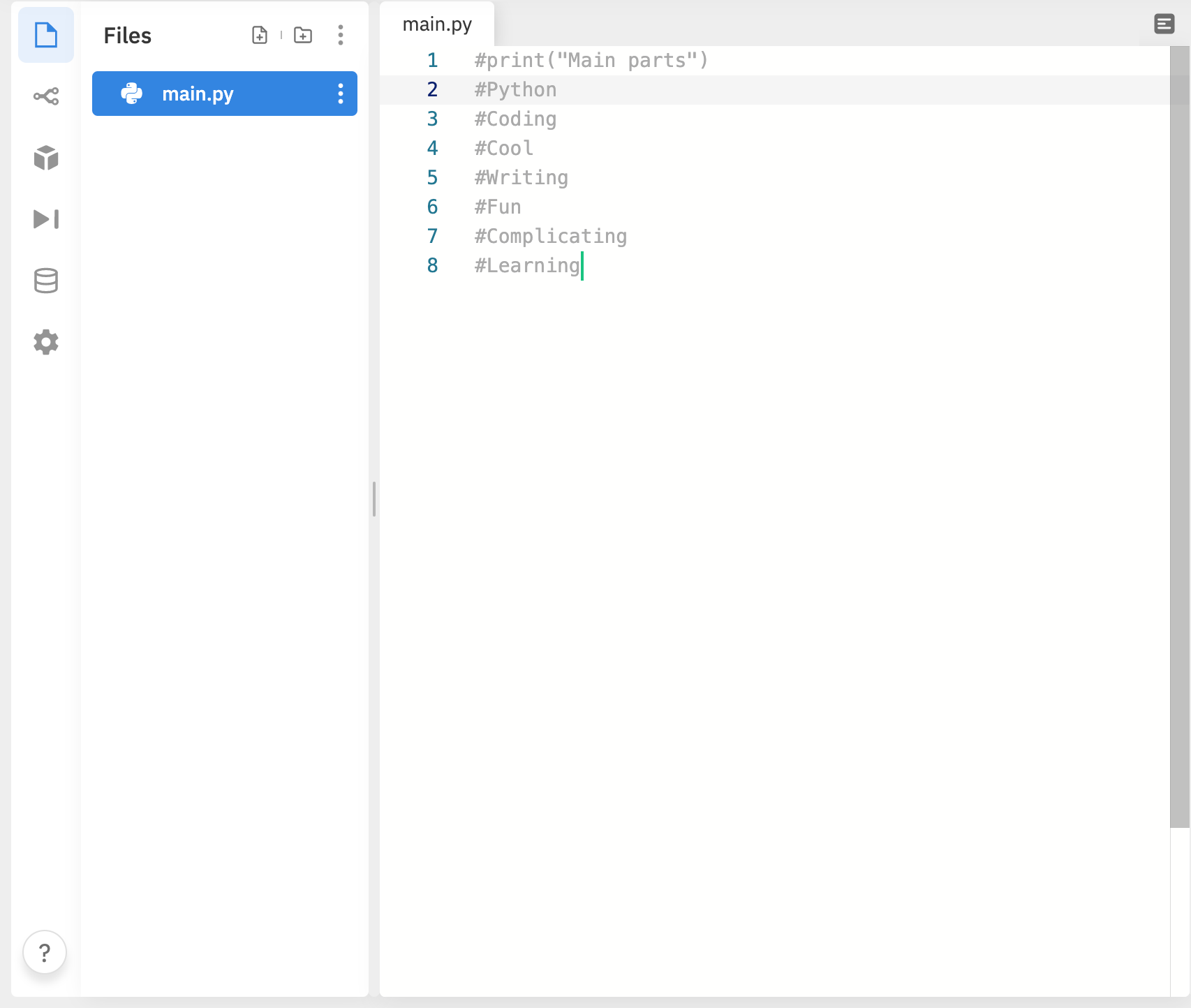Click line number 3 in gutter

point(433,119)
